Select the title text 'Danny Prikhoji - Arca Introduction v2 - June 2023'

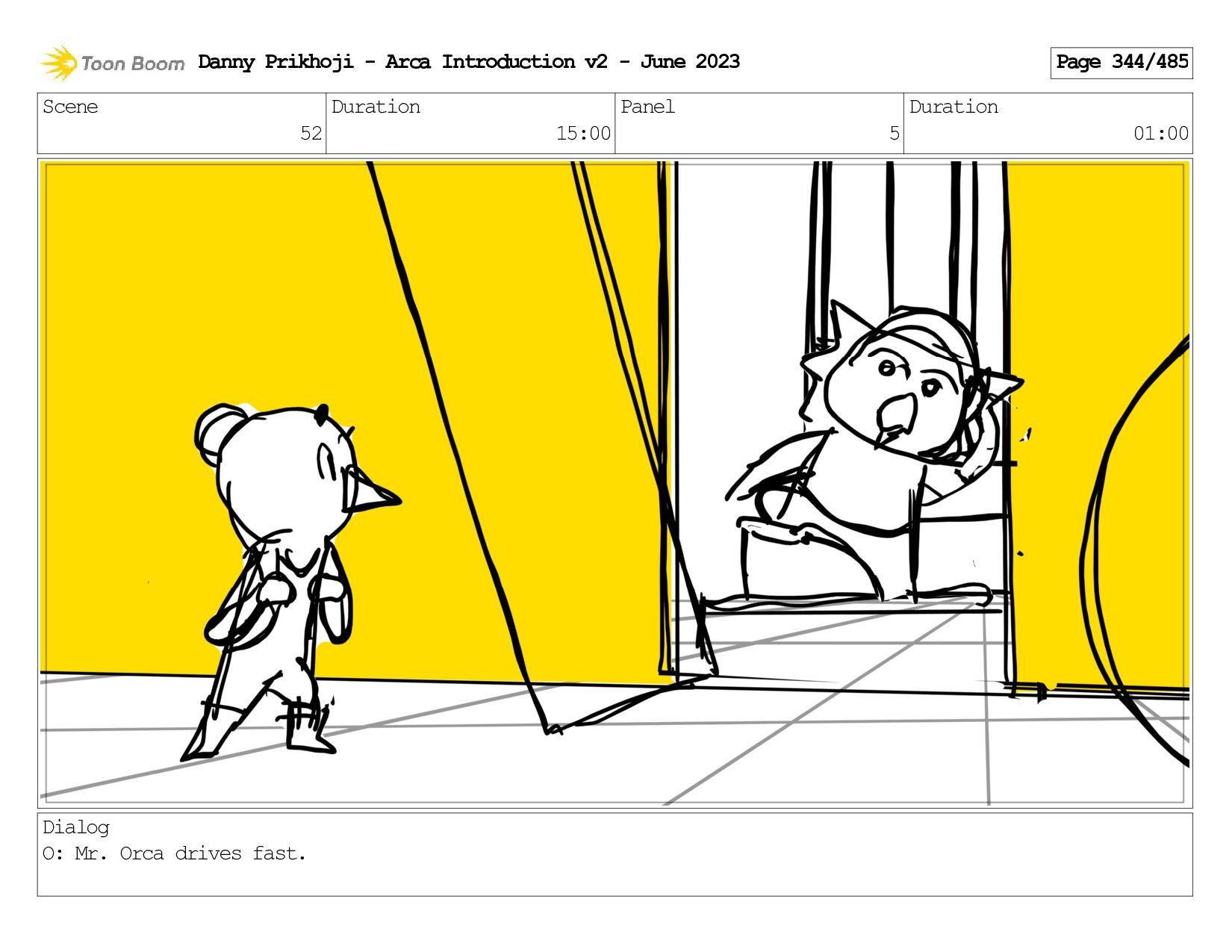469,62
